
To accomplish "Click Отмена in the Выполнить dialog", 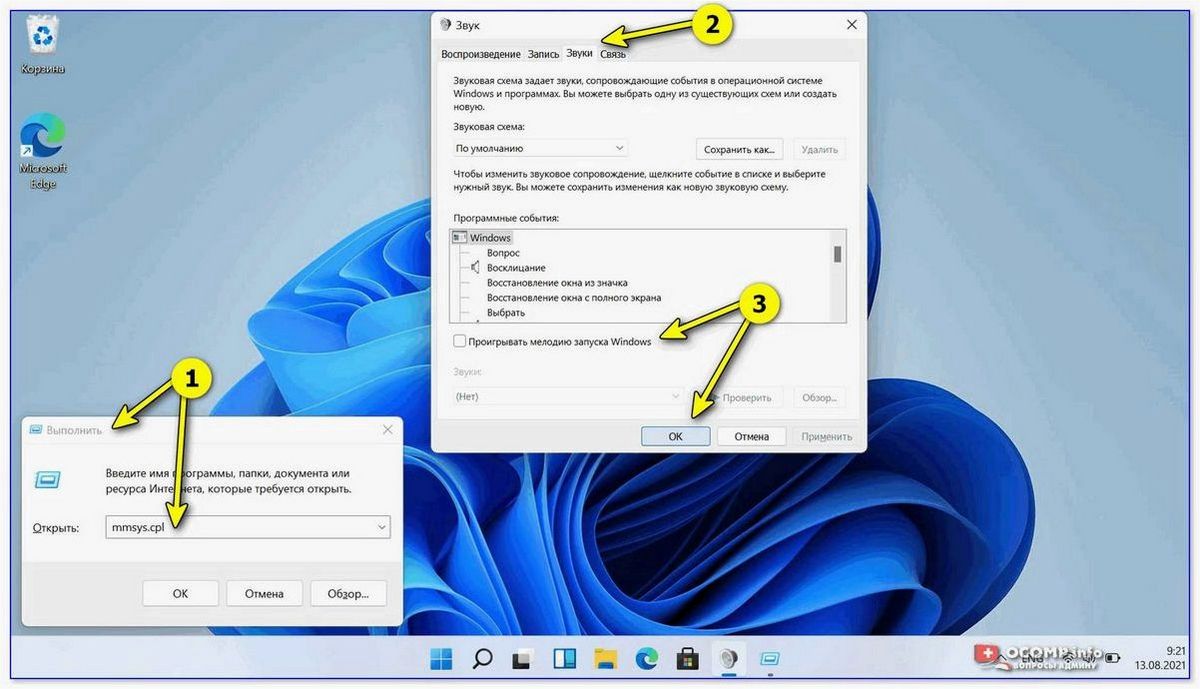I will pos(264,593).
